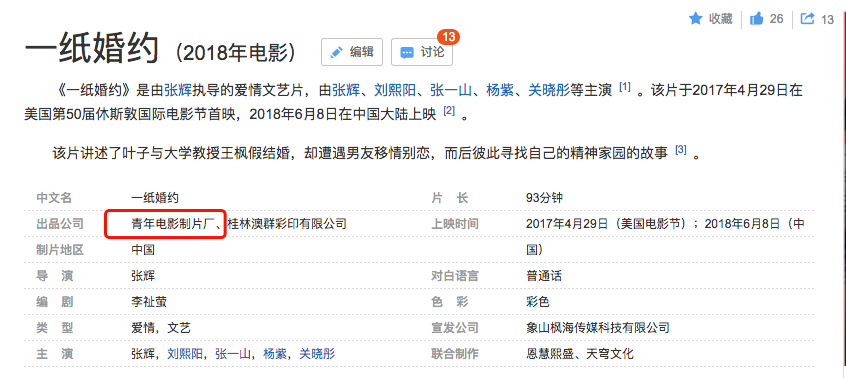Click the 制片地区 field label

coord(60,250)
